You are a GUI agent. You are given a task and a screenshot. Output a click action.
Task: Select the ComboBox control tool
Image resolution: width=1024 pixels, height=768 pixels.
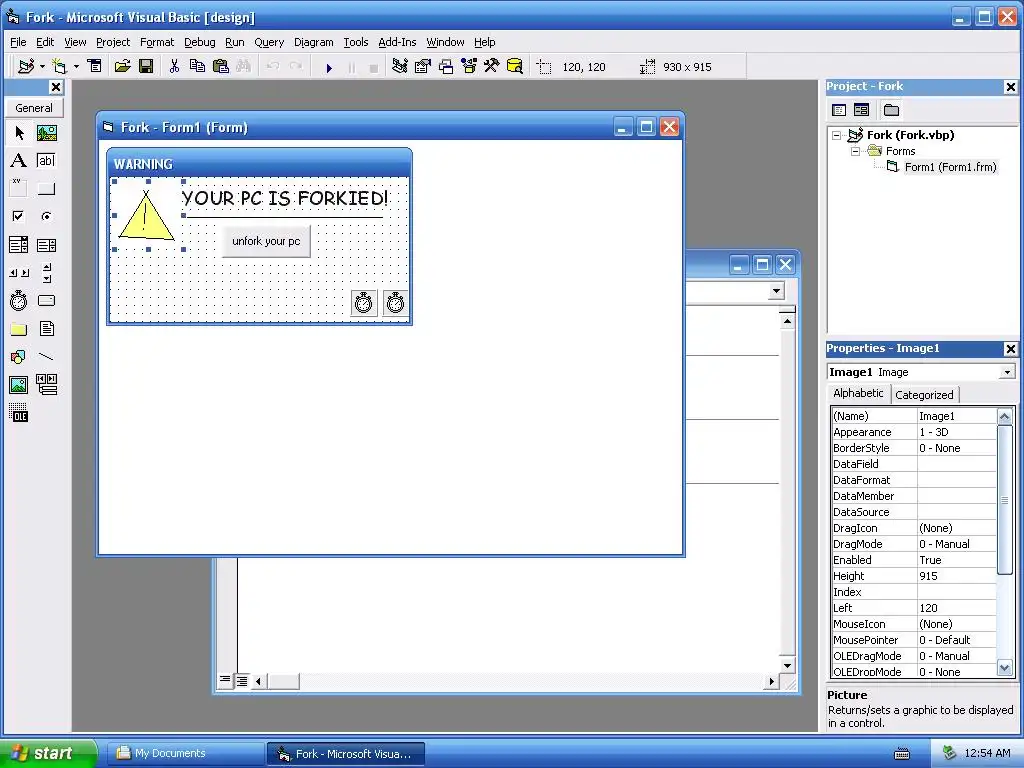(x=19, y=245)
